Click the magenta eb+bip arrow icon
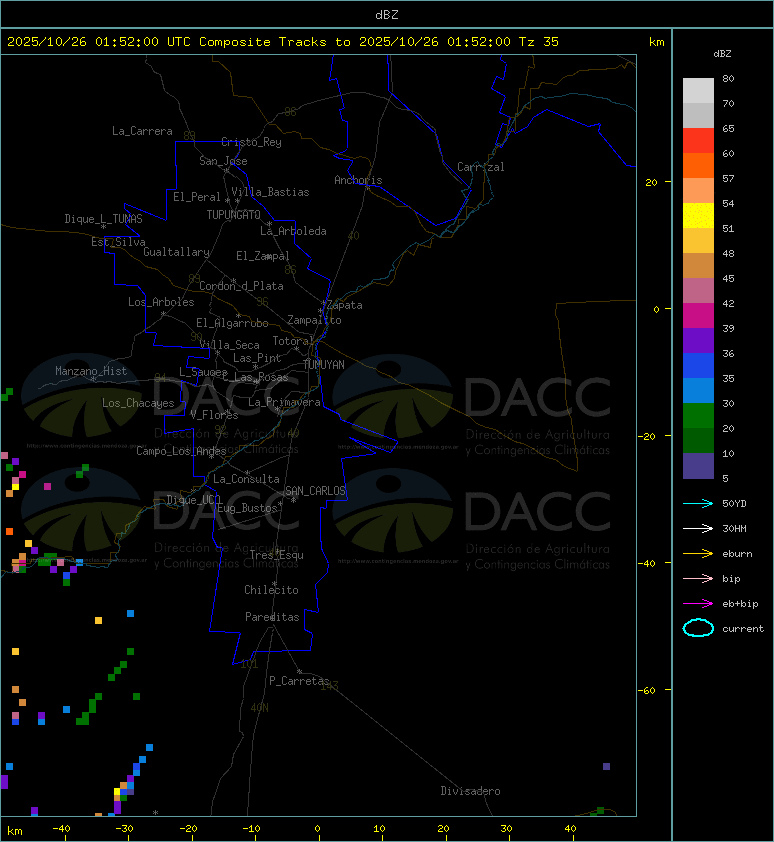The image size is (774, 842). (x=698, y=604)
